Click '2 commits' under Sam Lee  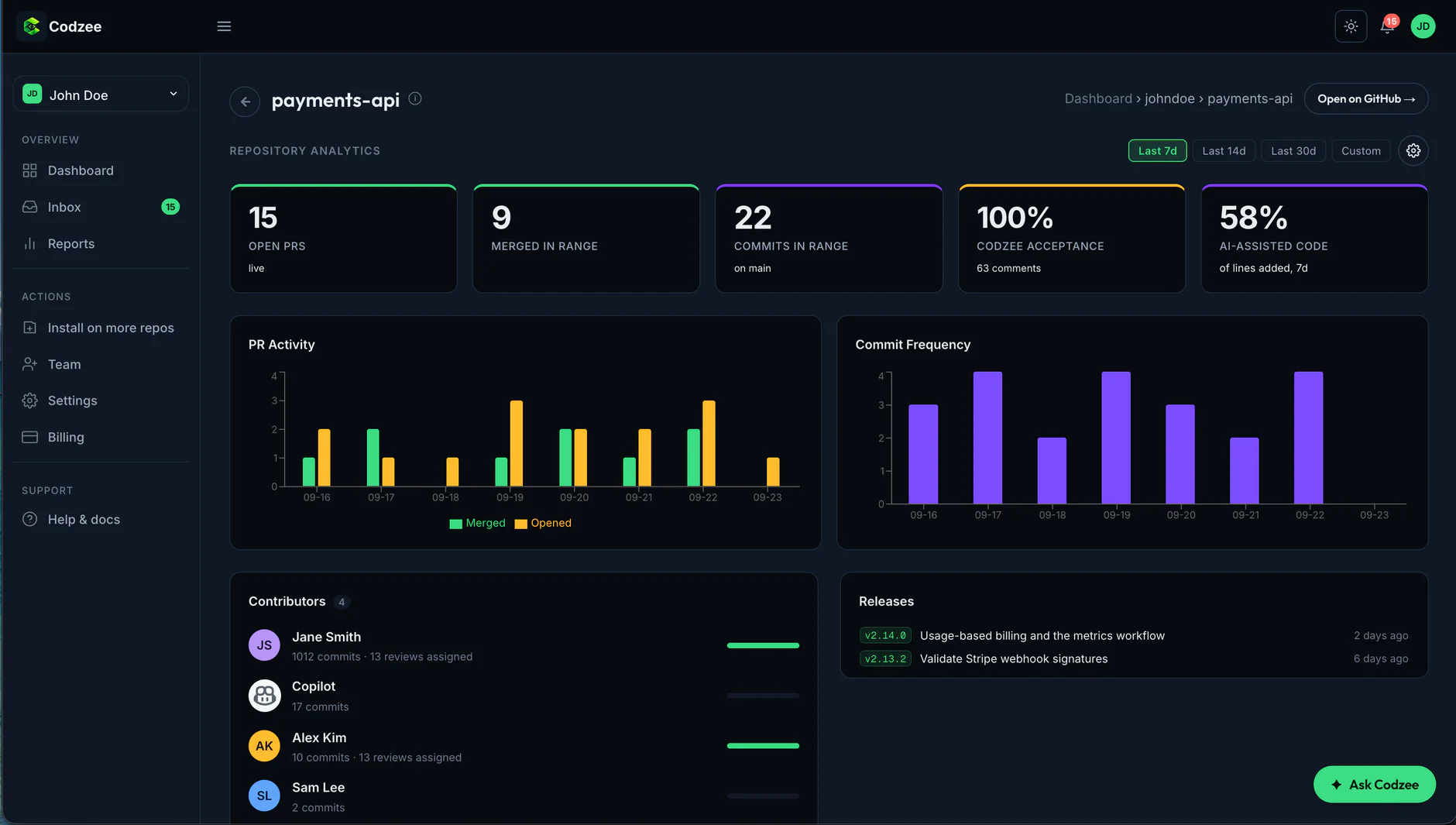(318, 808)
